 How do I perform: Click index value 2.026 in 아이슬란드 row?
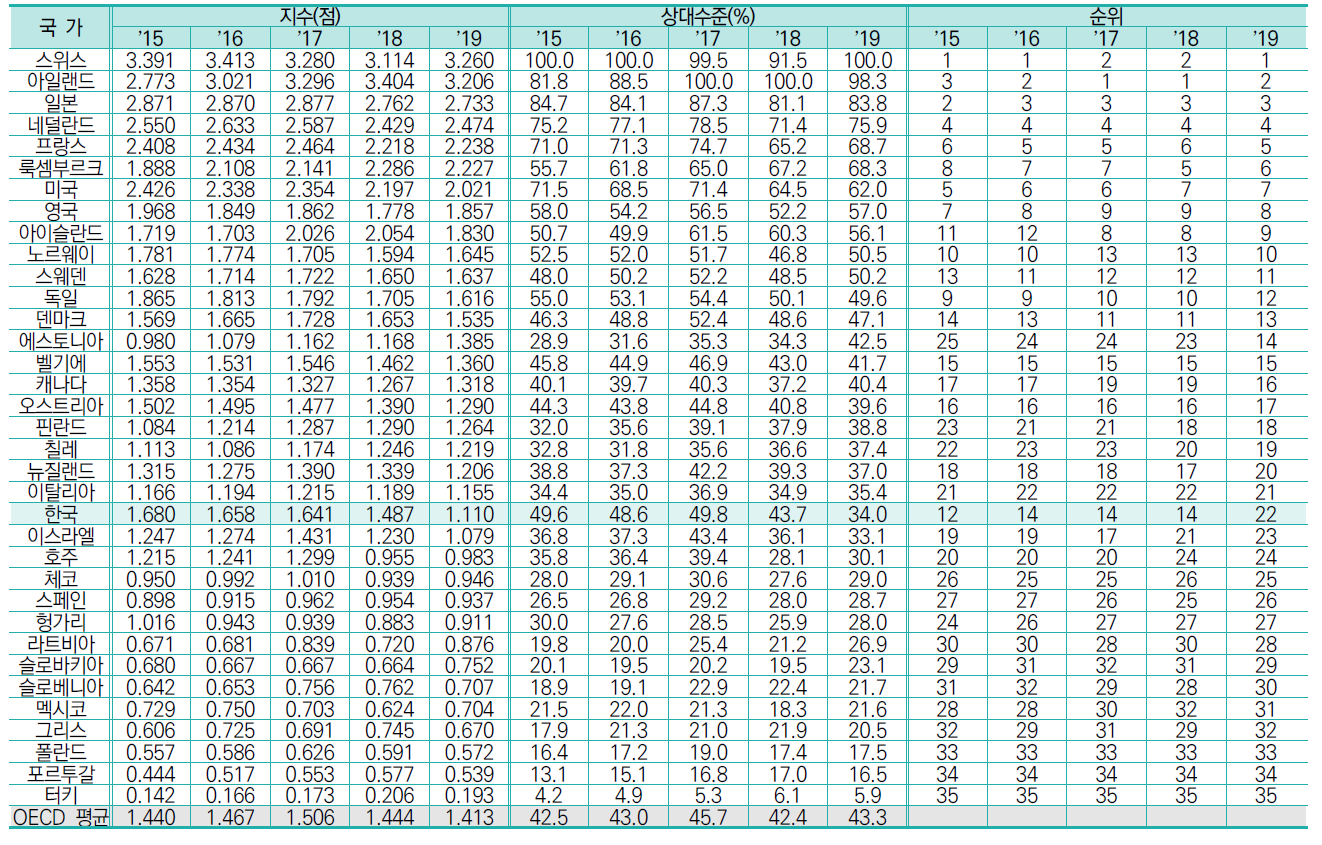click(311, 233)
